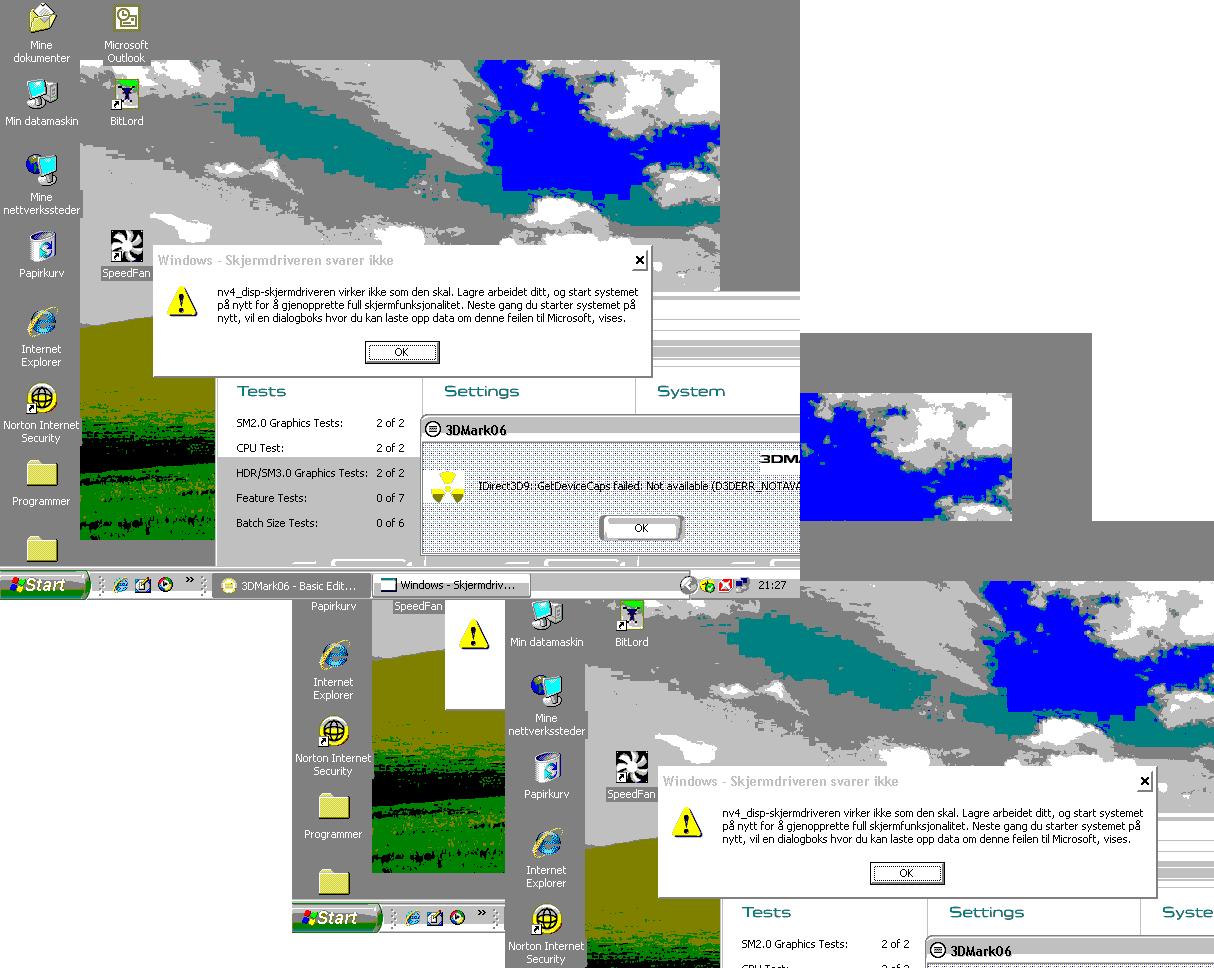This screenshot has width=1214, height=968.
Task: Open Min datamaskin icon beside the lone warning triangle
Action: (546, 622)
